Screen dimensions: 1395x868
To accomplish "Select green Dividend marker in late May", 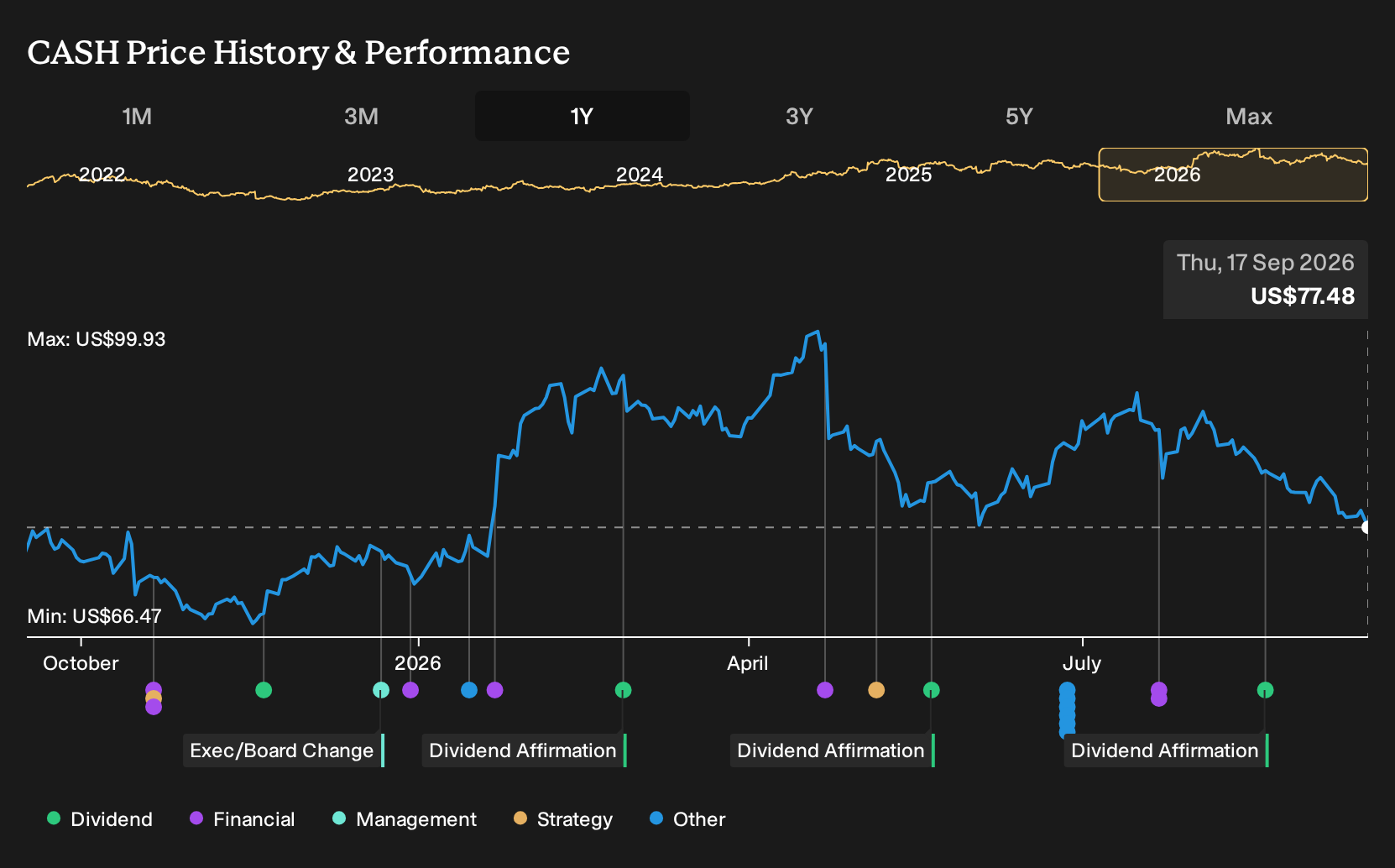I will point(932,690).
